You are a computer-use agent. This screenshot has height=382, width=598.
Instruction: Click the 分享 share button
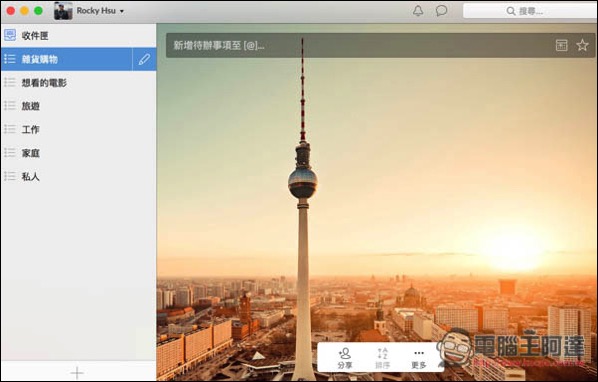click(345, 358)
